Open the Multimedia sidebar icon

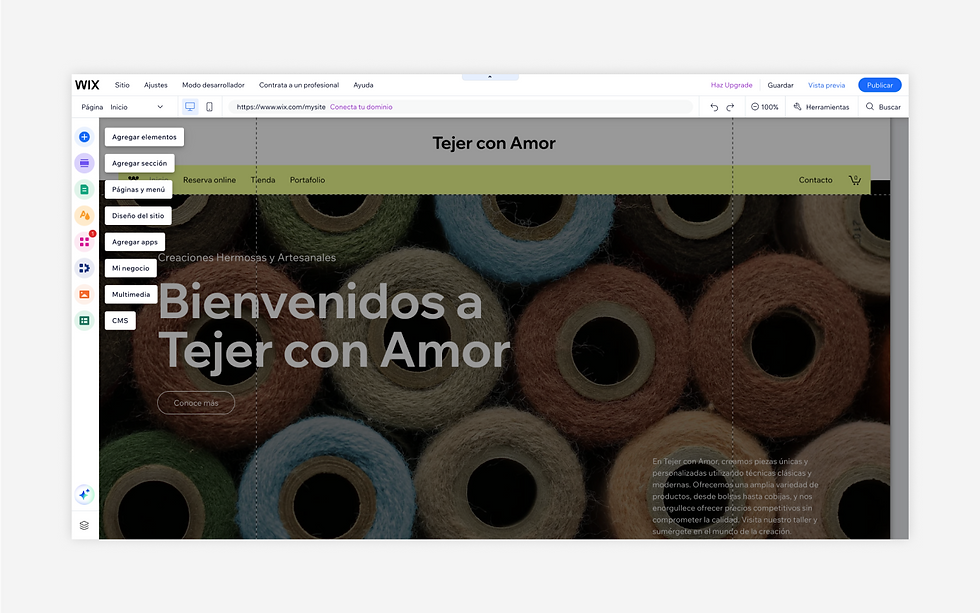click(x=84, y=294)
